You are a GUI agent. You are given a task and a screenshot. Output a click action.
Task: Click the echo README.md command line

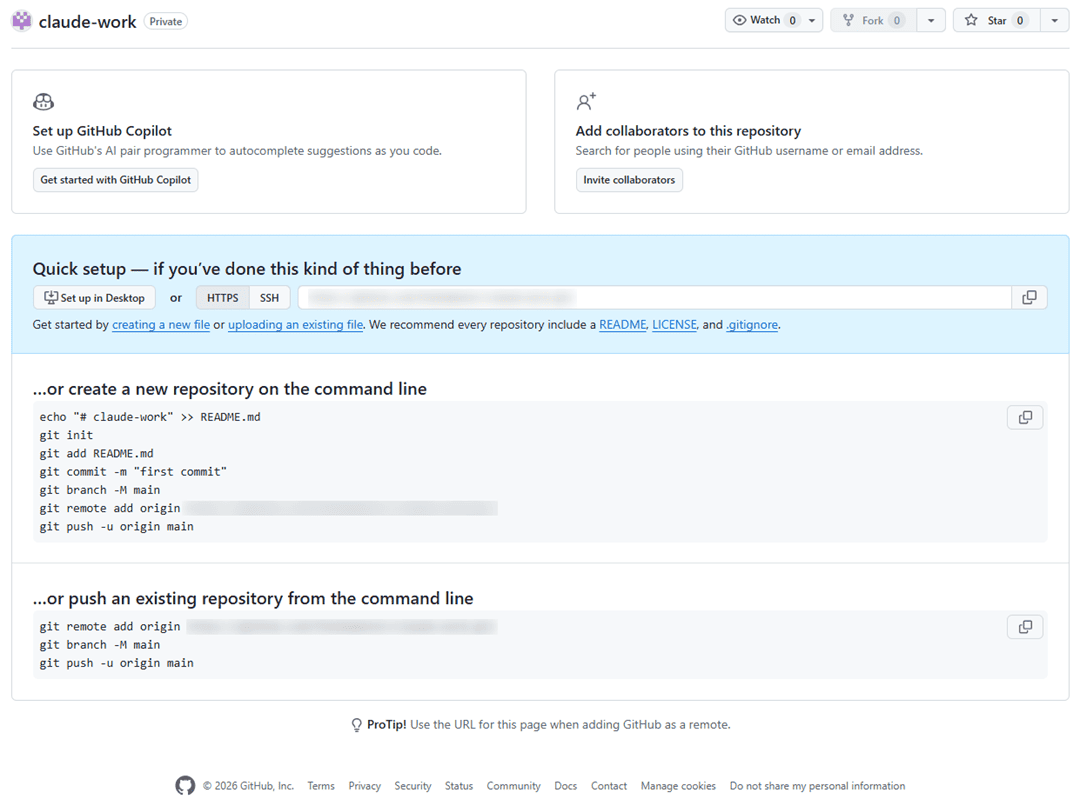[x=150, y=417]
